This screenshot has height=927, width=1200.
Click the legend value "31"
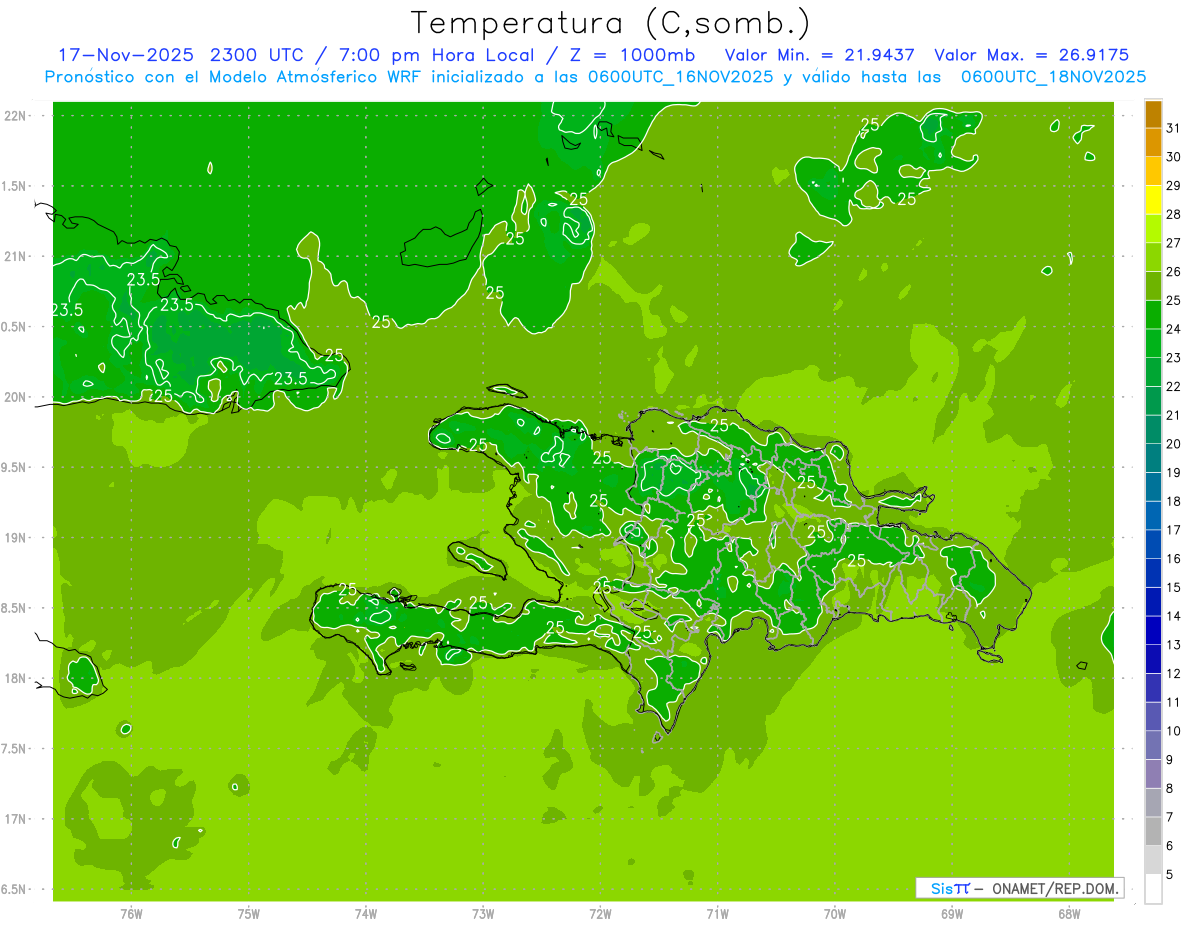tap(1173, 128)
